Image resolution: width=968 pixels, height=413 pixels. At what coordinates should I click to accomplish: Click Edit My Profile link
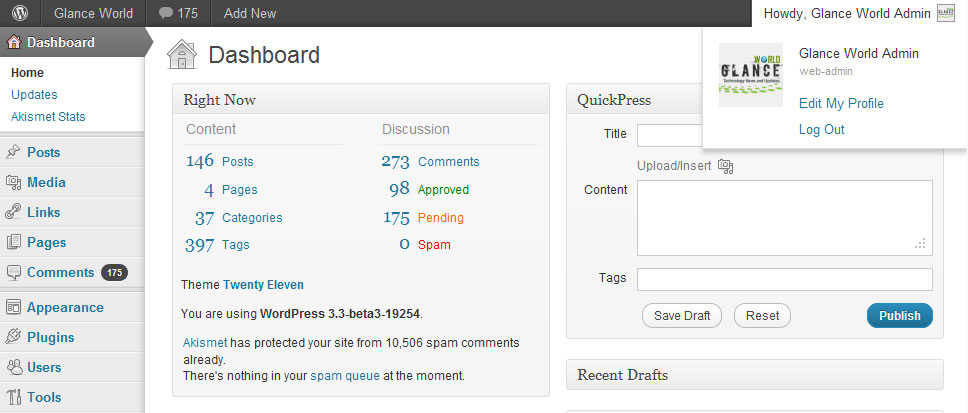pyautogui.click(x=841, y=104)
